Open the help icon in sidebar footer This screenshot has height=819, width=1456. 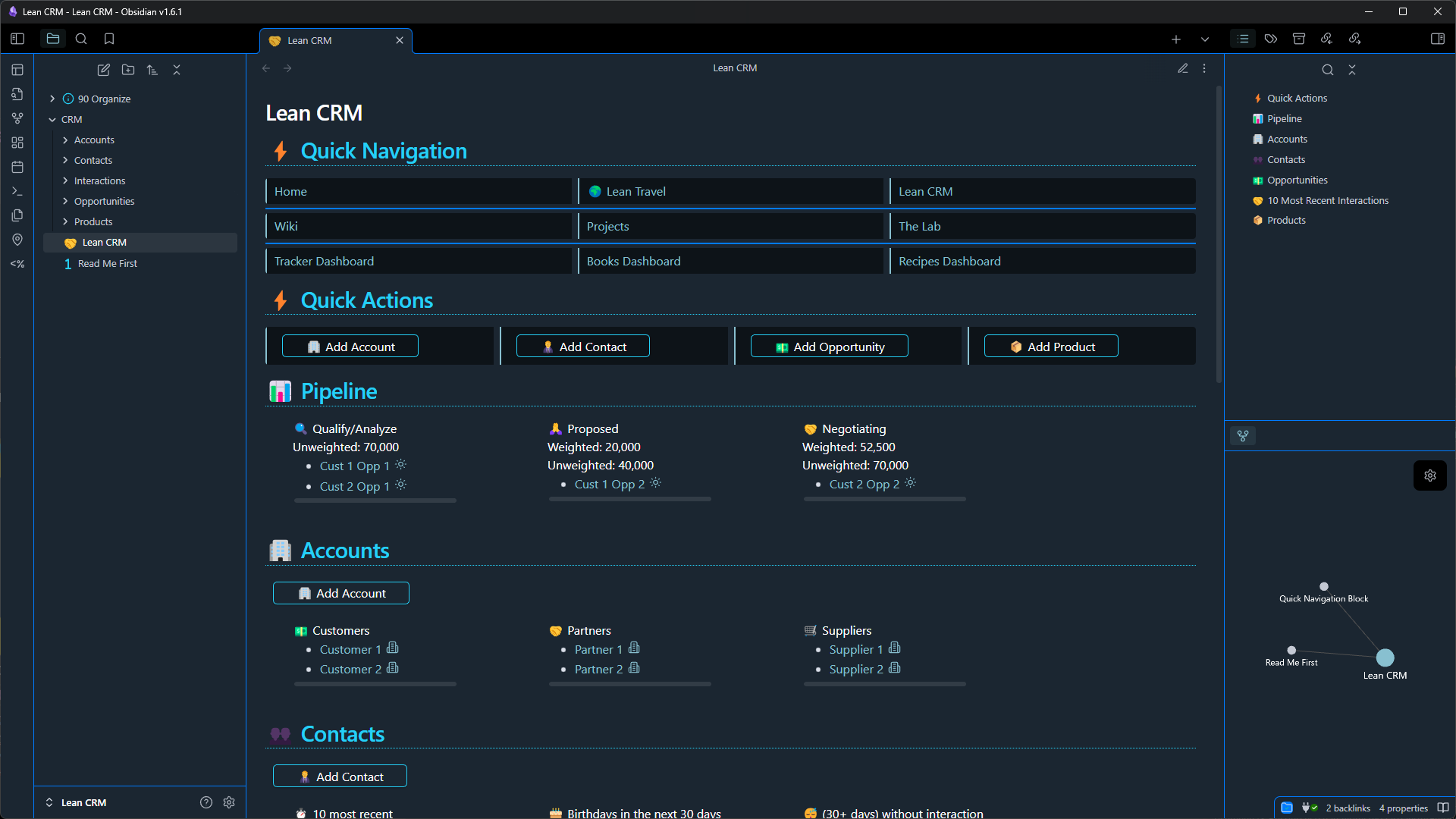pyautogui.click(x=206, y=802)
